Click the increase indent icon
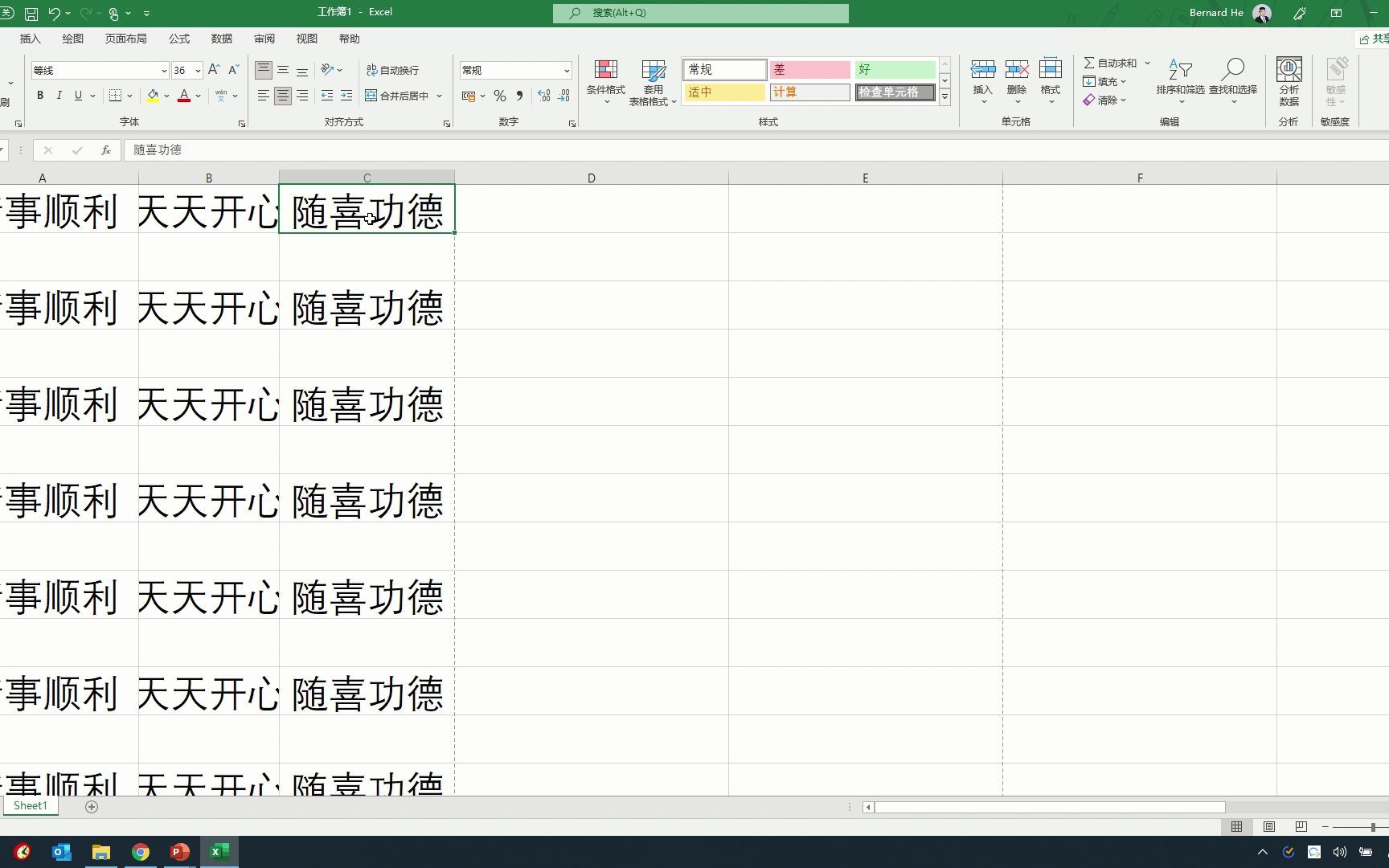 click(x=346, y=96)
